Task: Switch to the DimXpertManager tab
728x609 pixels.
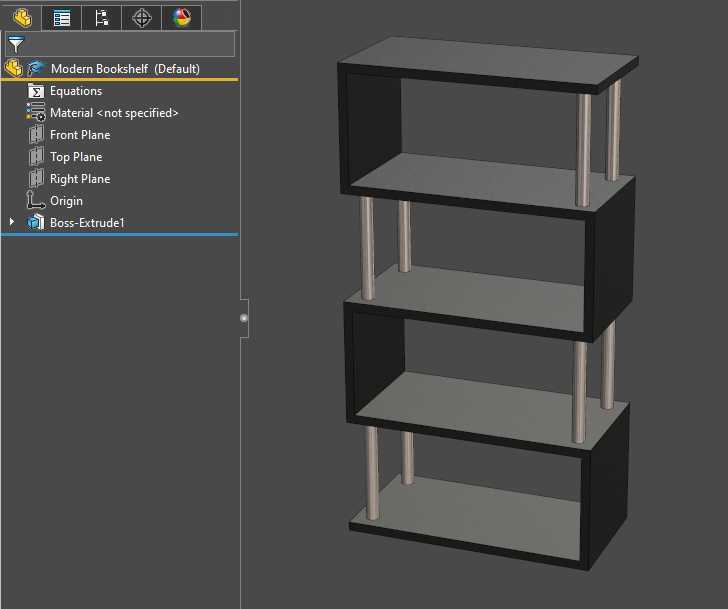Action: (142, 18)
